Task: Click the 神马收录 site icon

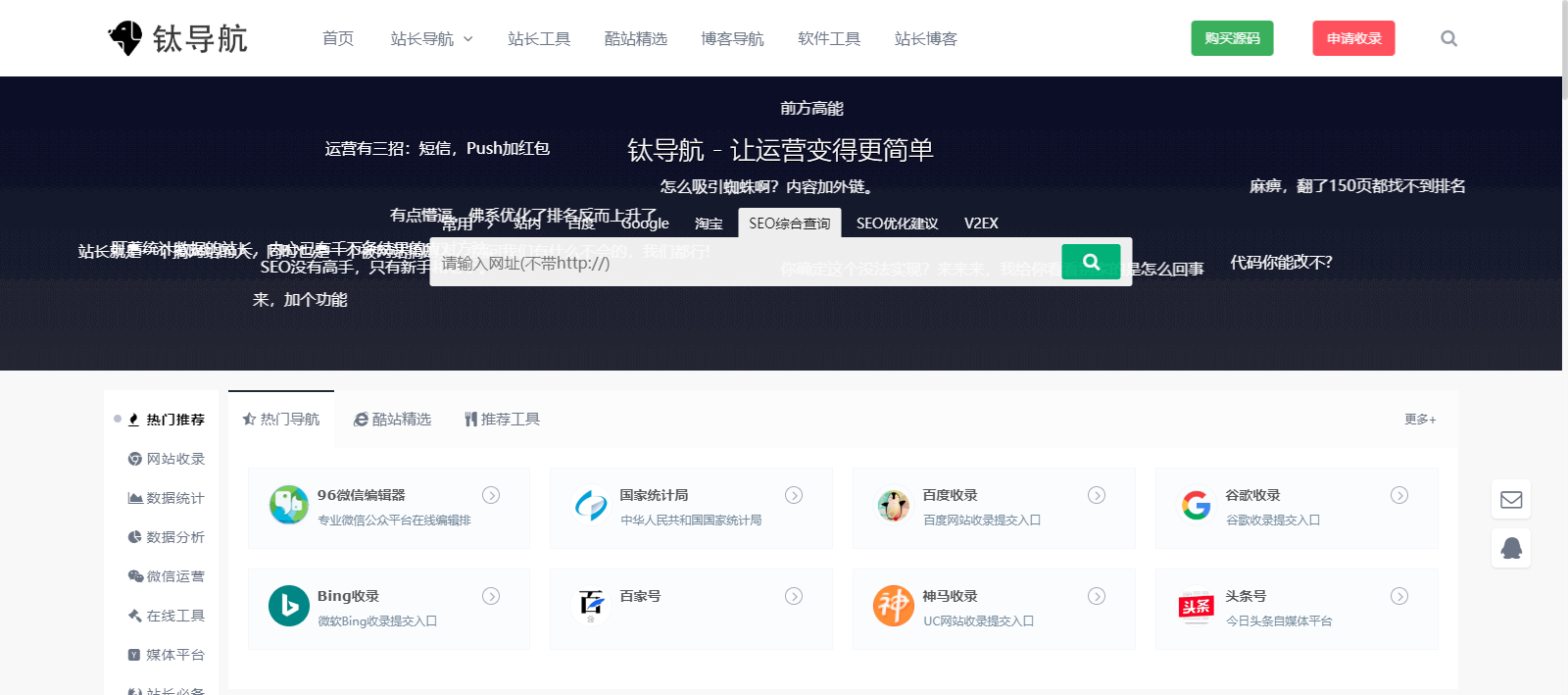Action: click(x=894, y=606)
